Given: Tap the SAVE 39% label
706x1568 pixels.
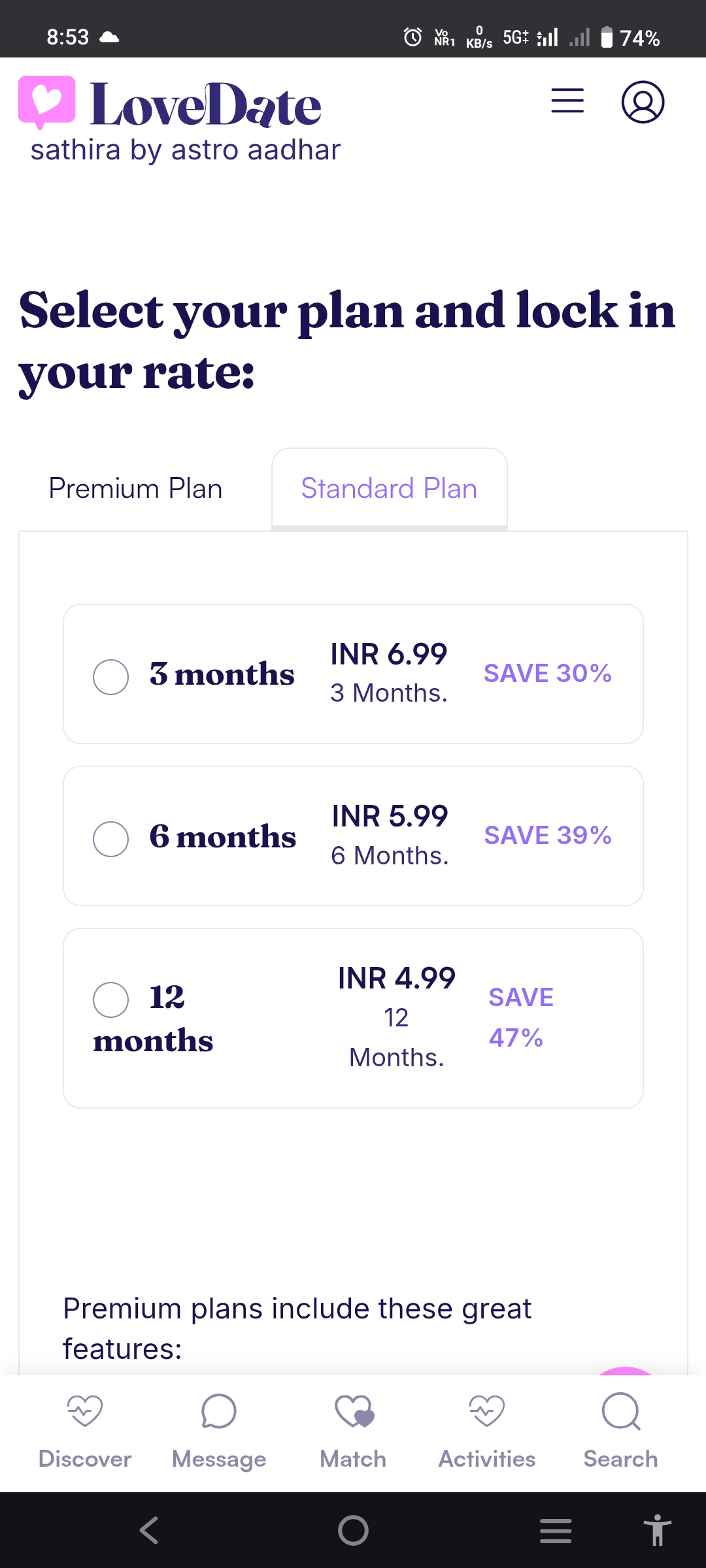Looking at the screenshot, I should click(x=548, y=836).
